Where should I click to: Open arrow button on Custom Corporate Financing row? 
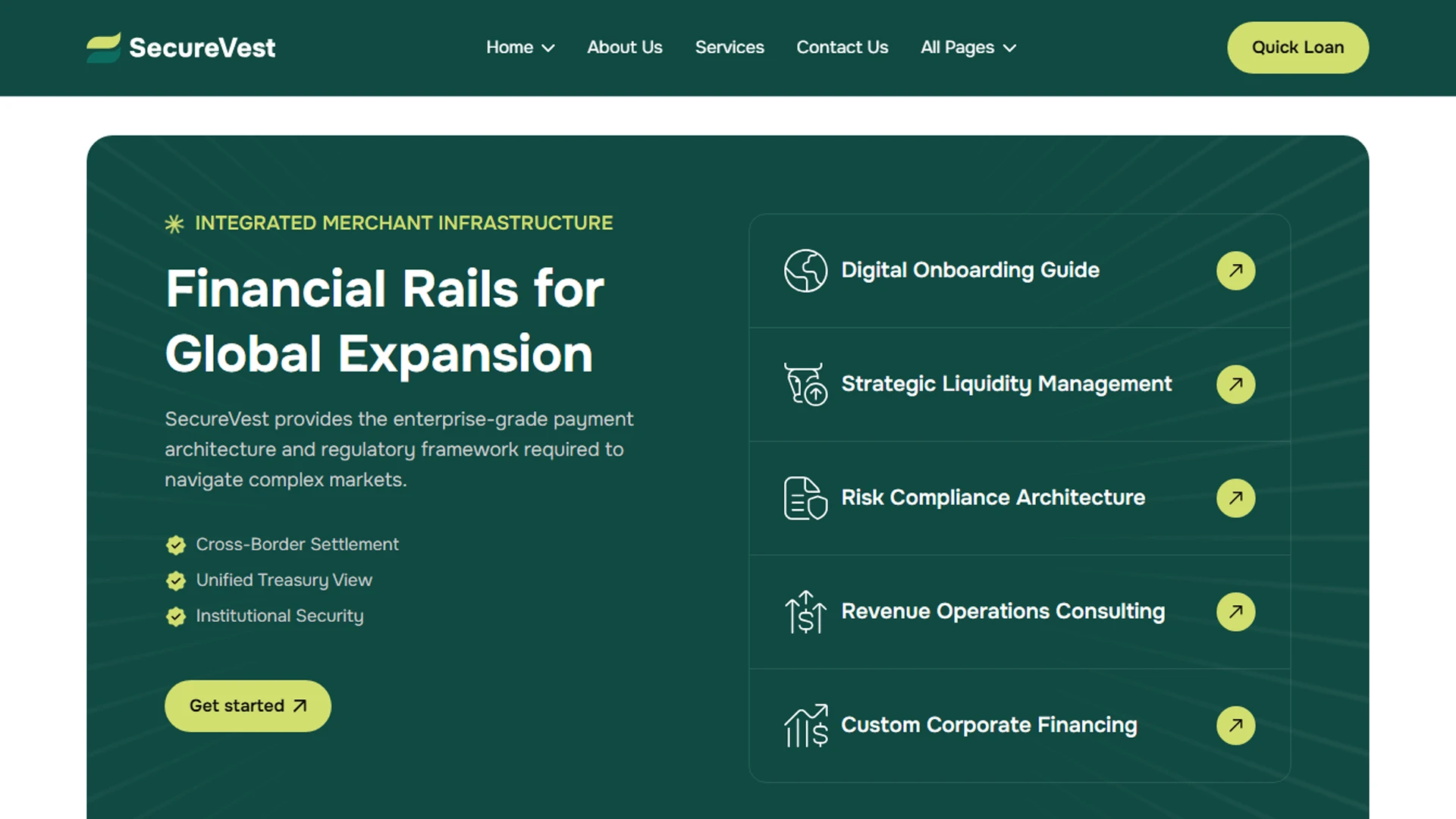1235,726
